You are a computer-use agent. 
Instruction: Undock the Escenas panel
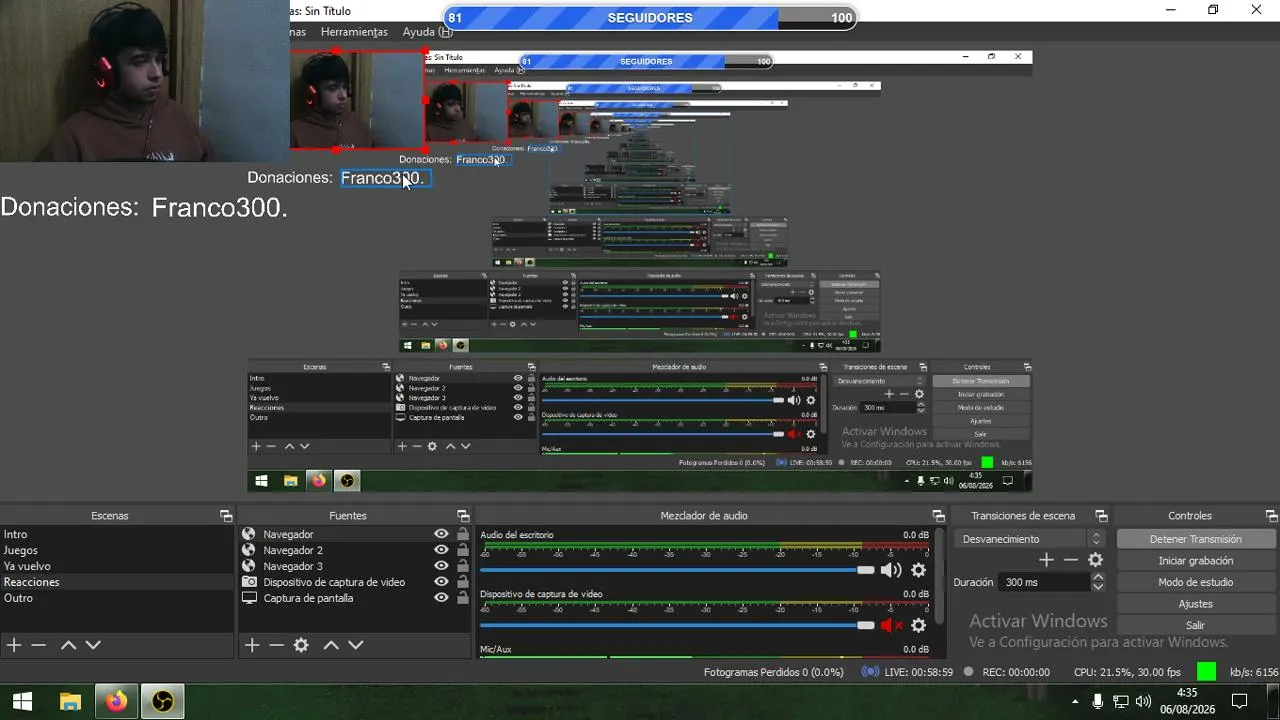pos(226,516)
